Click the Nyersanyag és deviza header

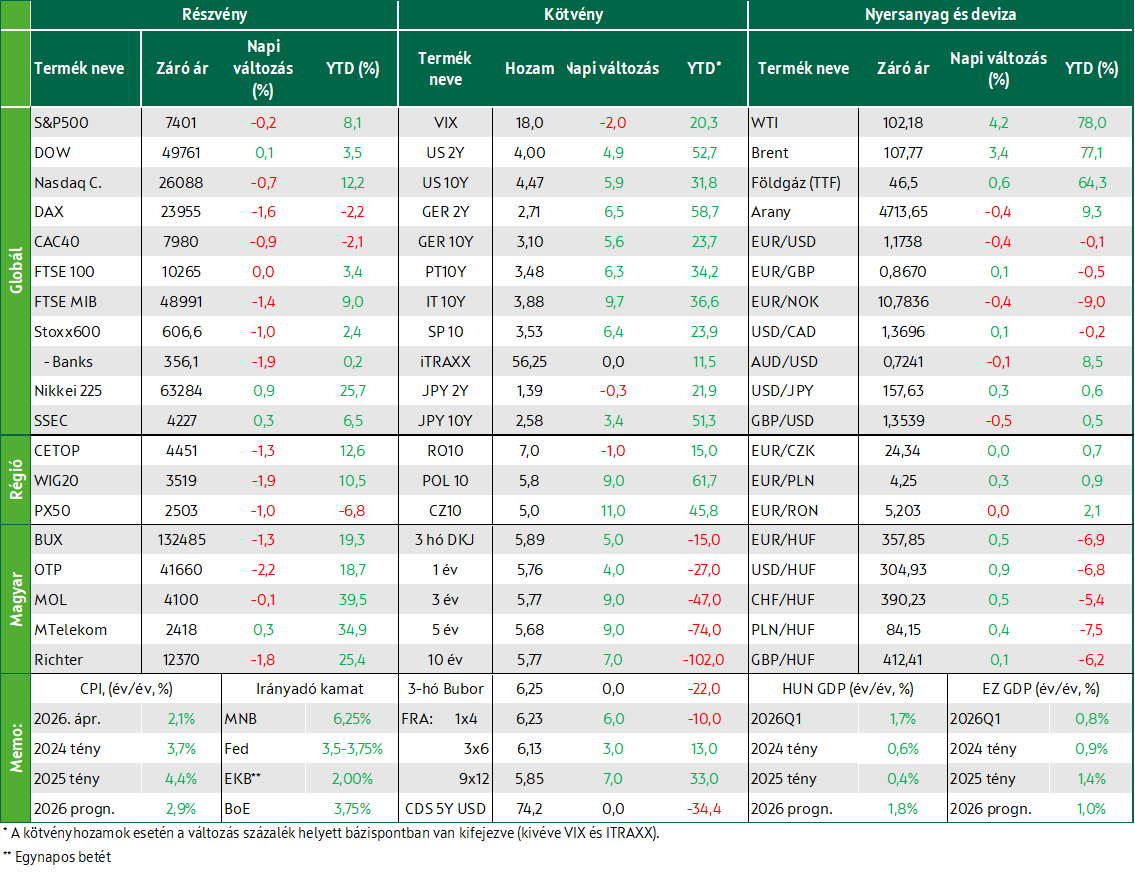[x=940, y=14]
